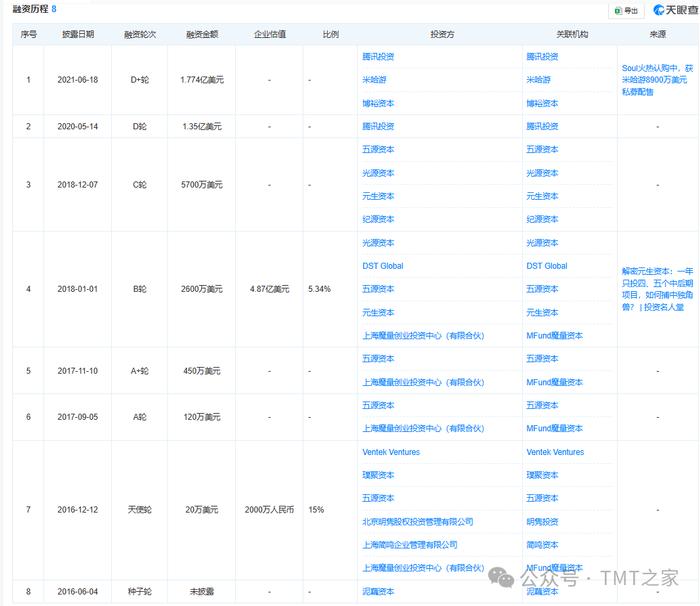
Task: Click the 天眼查 logo
Action: point(675,10)
